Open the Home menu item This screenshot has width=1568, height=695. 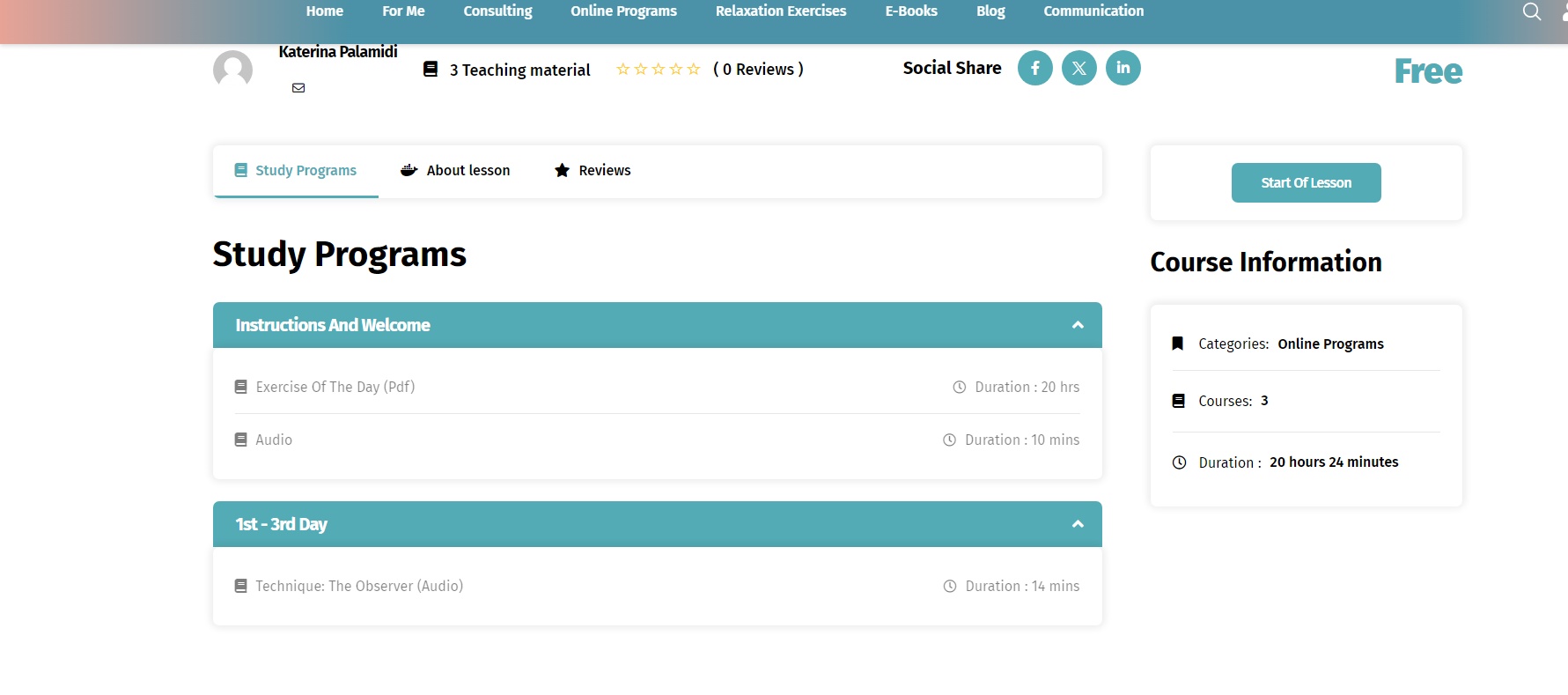[x=325, y=11]
